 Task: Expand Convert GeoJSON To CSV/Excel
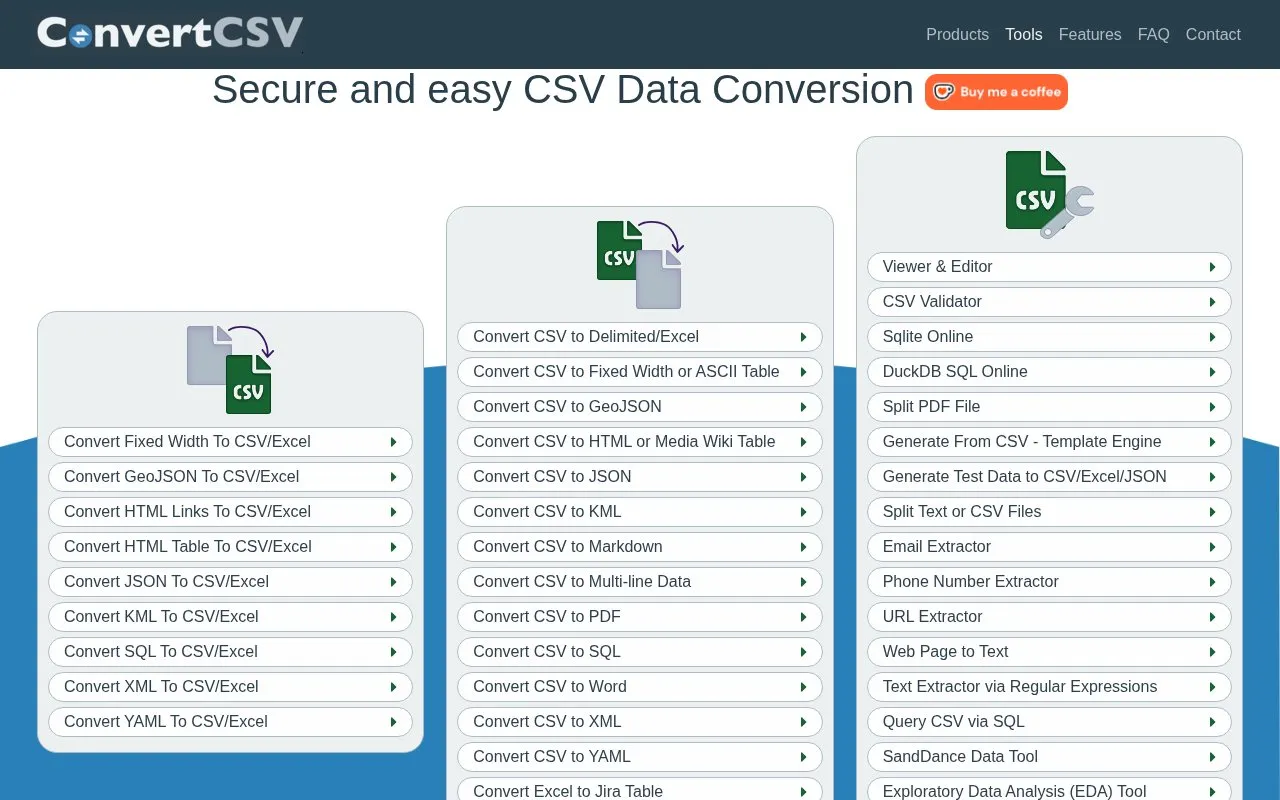pos(230,477)
